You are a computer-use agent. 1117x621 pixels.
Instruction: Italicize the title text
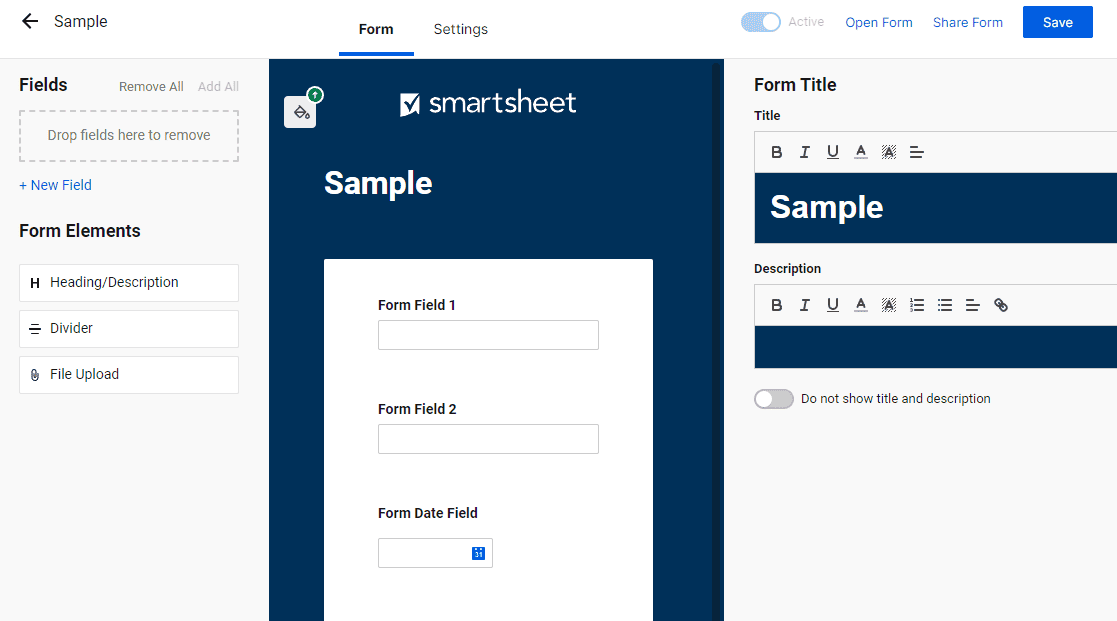(x=805, y=151)
